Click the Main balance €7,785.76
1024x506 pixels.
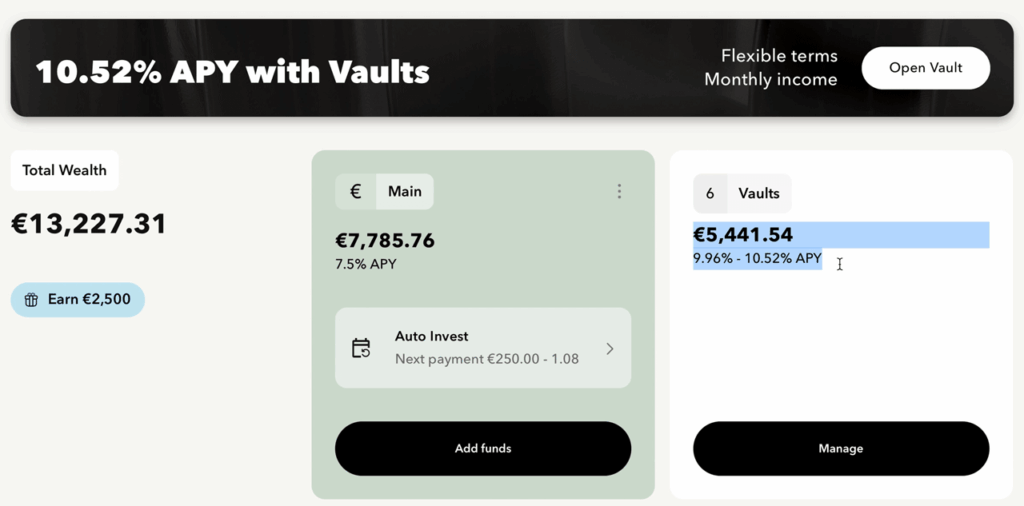(385, 241)
